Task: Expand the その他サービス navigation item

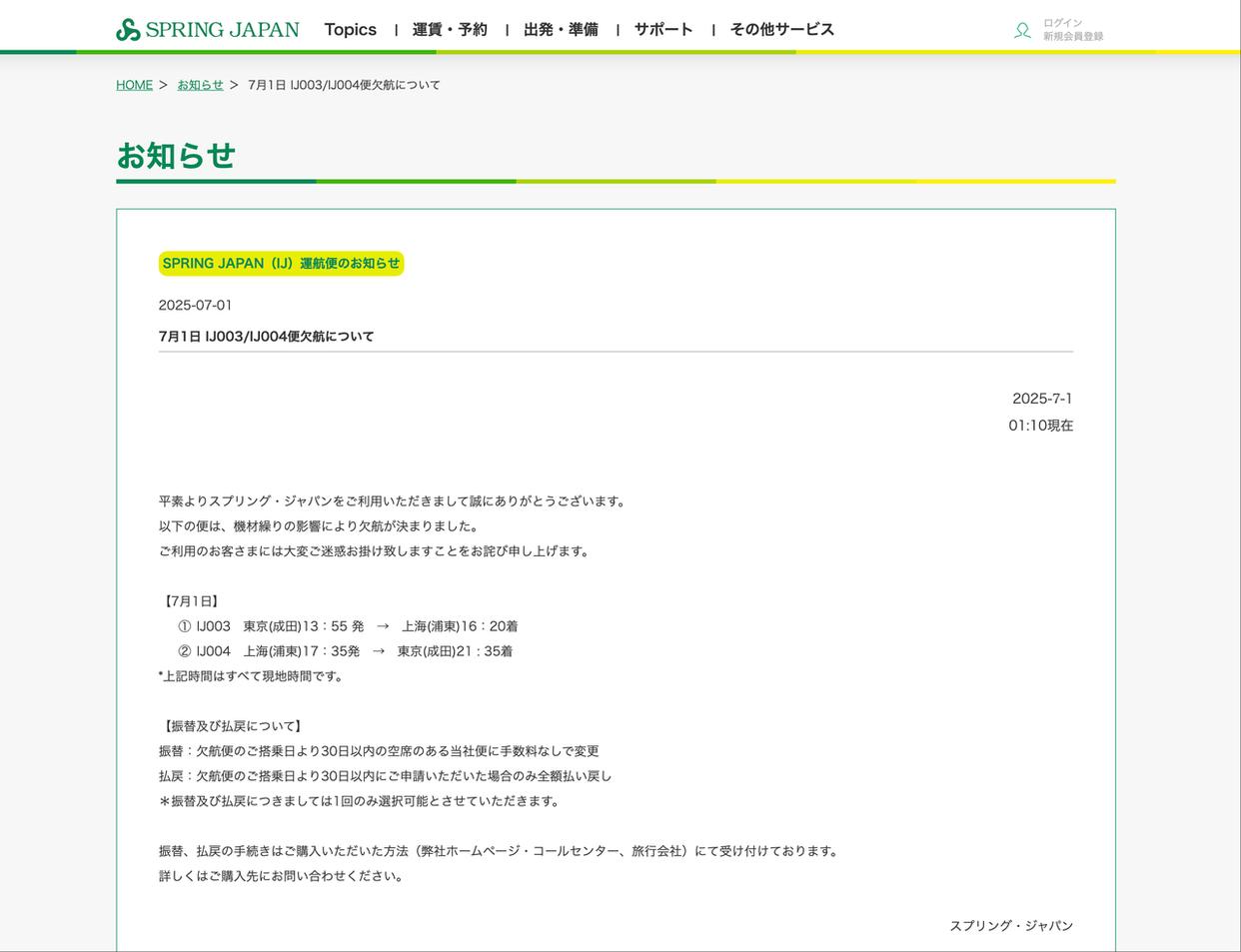Action: pyautogui.click(x=781, y=30)
